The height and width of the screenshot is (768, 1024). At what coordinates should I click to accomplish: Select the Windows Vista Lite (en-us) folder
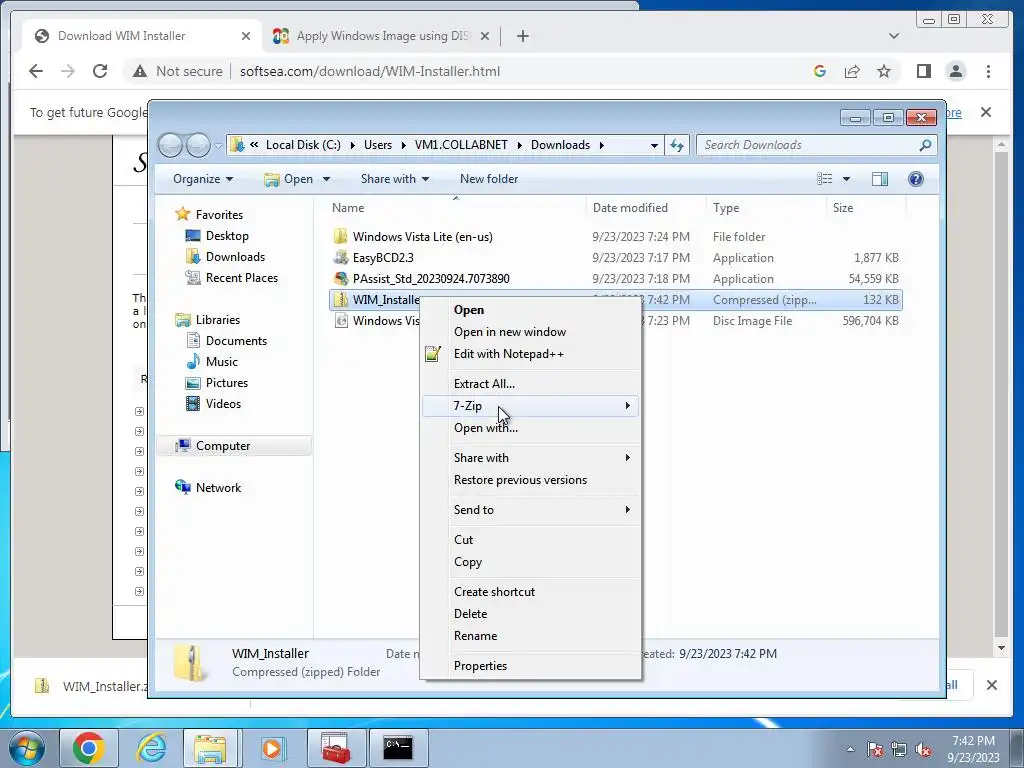[x=423, y=237]
